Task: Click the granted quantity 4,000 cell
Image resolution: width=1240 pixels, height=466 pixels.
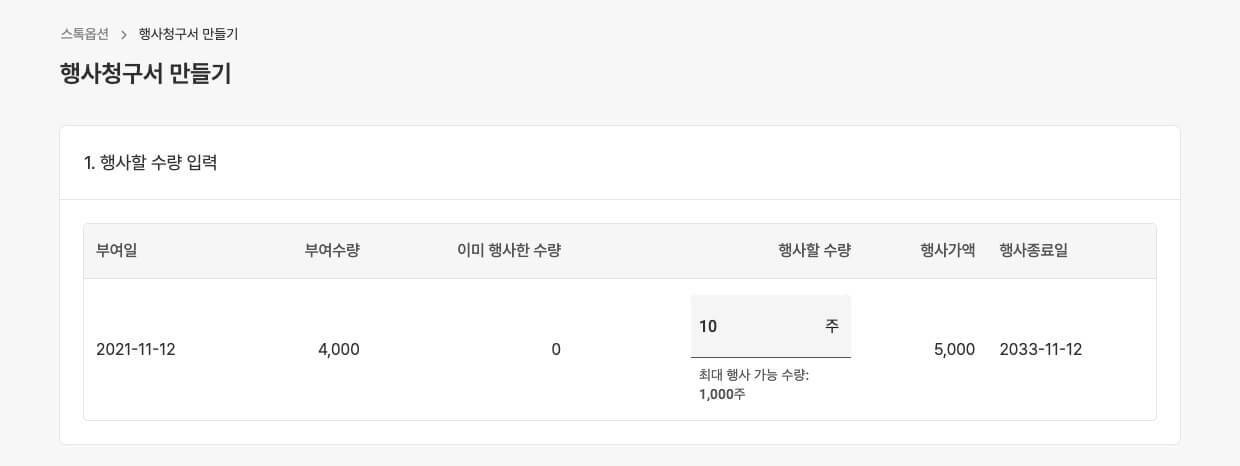Action: 338,350
